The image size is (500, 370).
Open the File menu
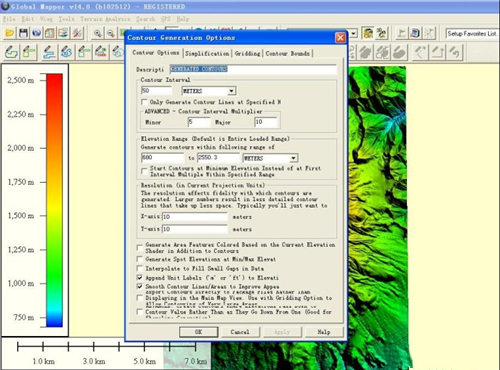tap(9, 19)
